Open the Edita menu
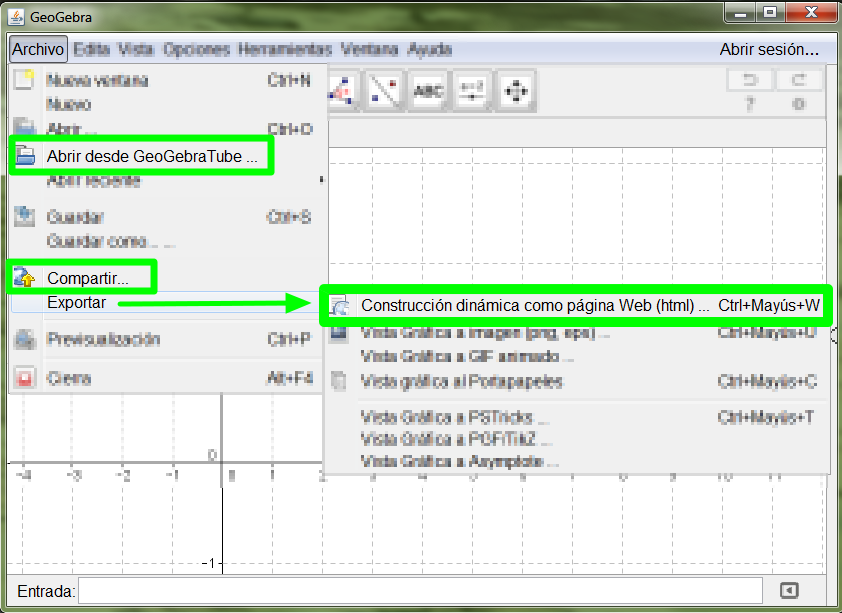 coord(91,49)
